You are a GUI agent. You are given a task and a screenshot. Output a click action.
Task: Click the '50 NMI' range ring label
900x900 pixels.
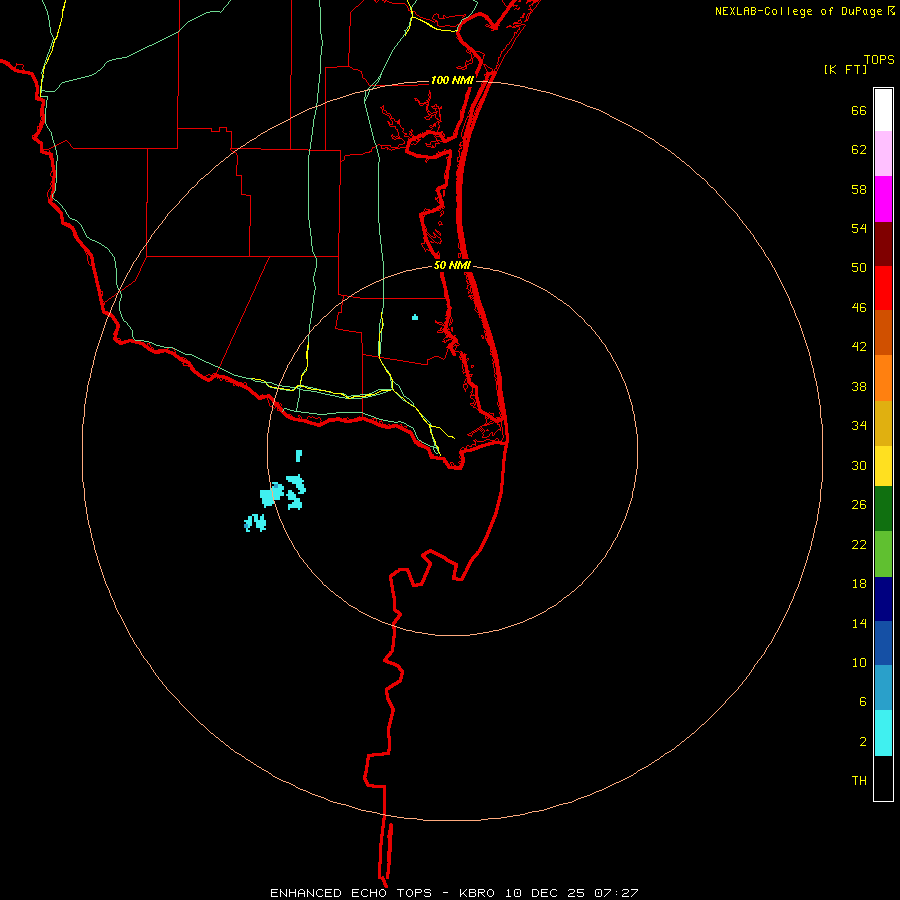point(452,265)
